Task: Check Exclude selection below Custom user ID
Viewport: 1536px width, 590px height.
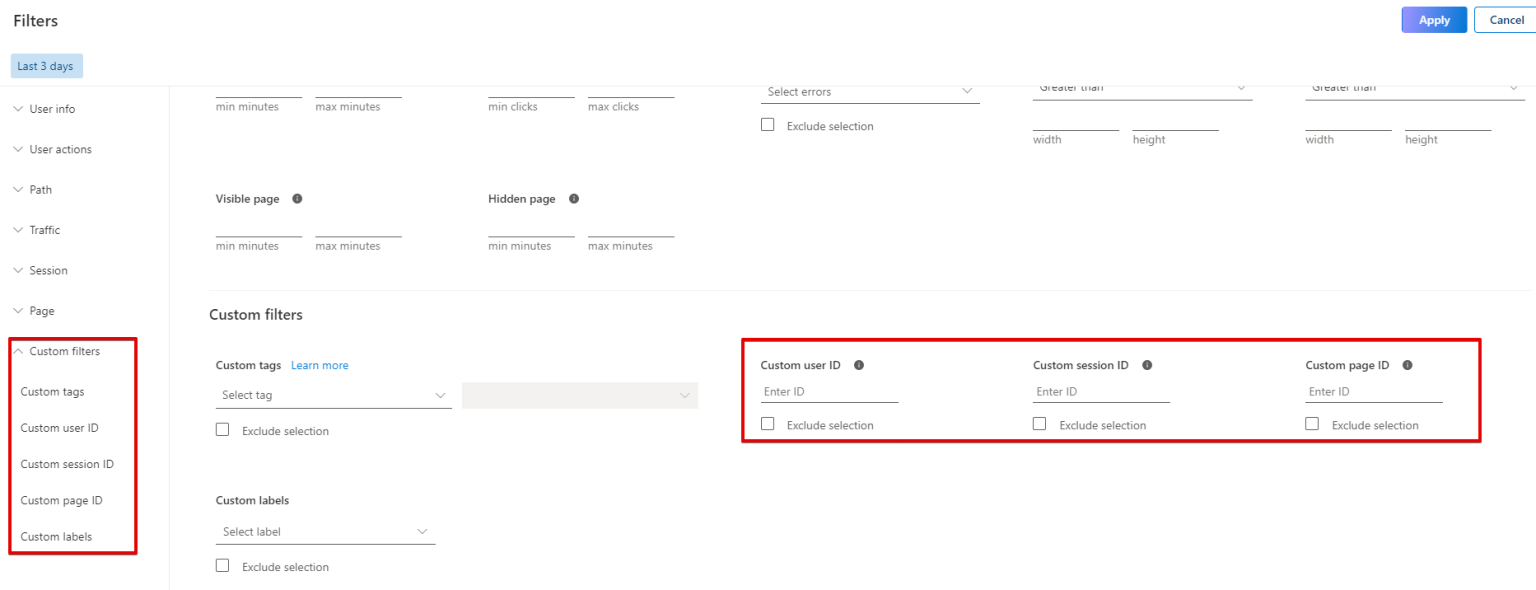Action: click(x=767, y=423)
